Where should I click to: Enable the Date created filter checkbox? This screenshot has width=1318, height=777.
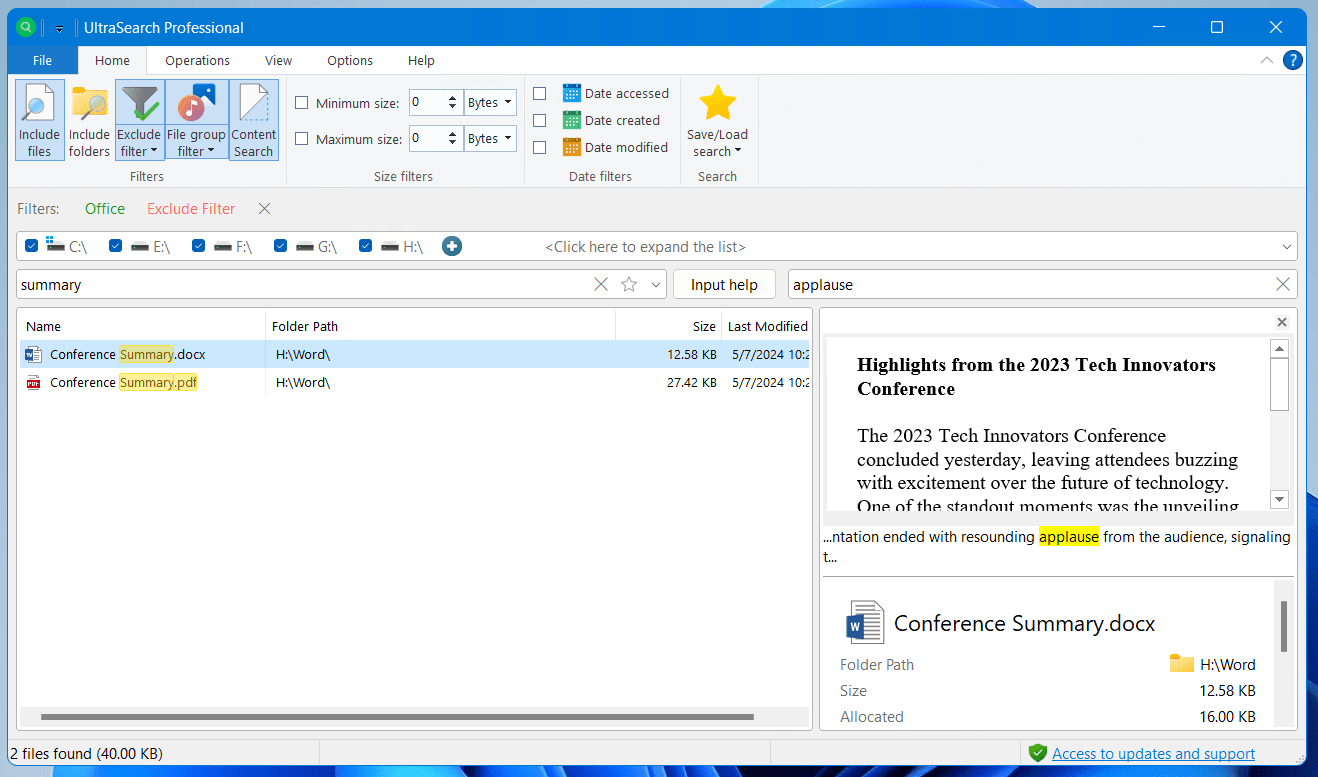click(x=540, y=120)
